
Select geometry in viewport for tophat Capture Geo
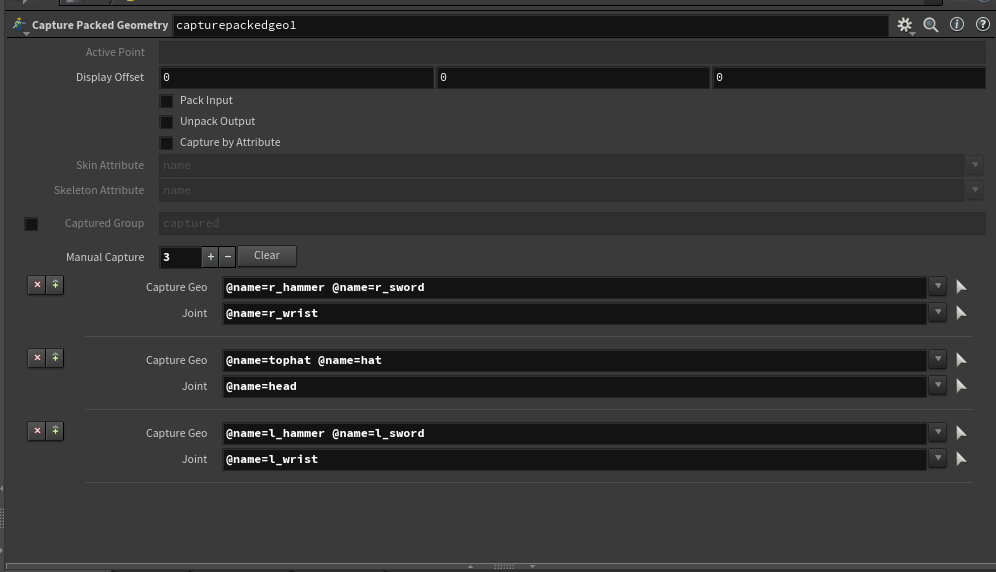(x=961, y=360)
